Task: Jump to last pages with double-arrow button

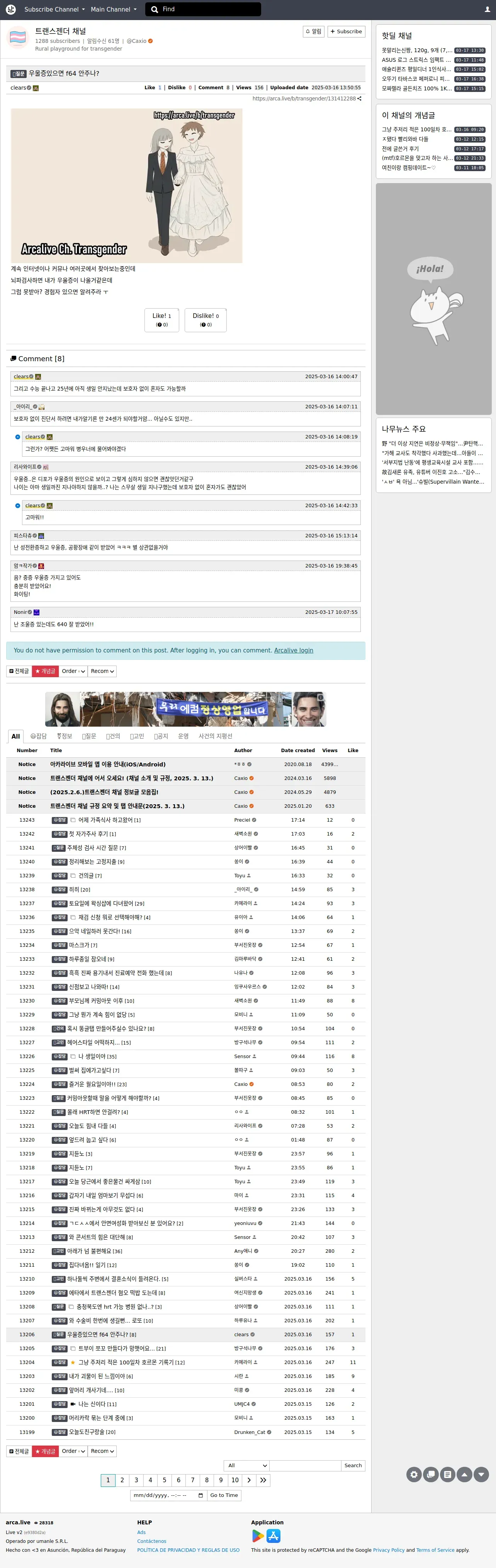Action: tap(263, 1480)
